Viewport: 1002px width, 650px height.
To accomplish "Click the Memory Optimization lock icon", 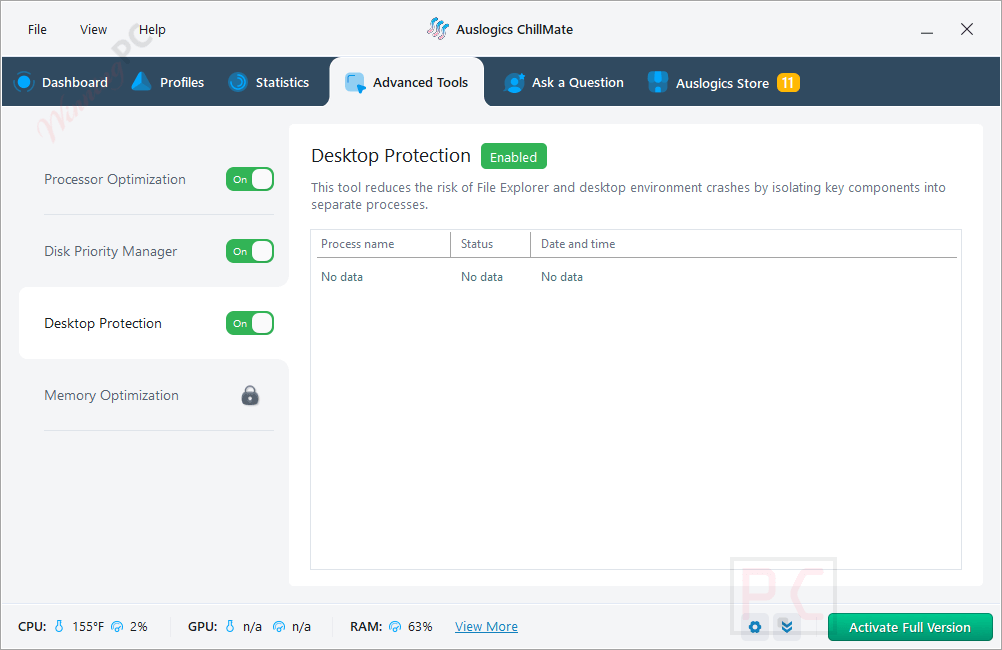I will point(250,396).
